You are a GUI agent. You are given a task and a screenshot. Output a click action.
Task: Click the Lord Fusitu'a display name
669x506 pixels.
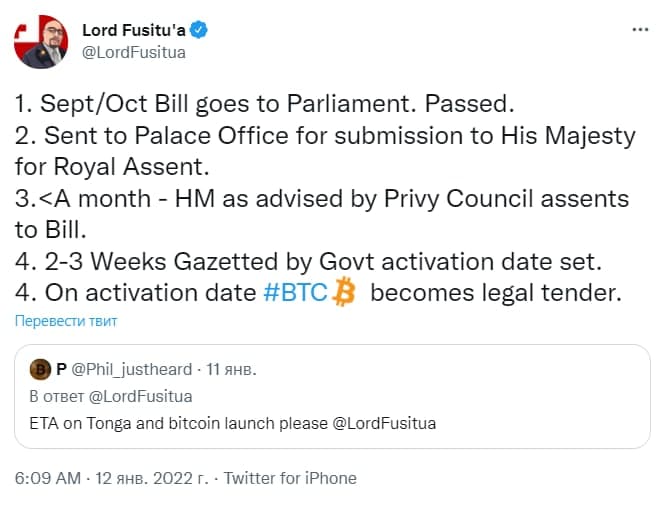(134, 30)
